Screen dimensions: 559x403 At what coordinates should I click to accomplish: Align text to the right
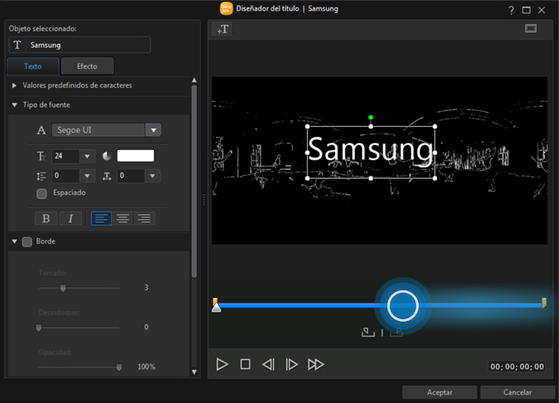pos(144,218)
